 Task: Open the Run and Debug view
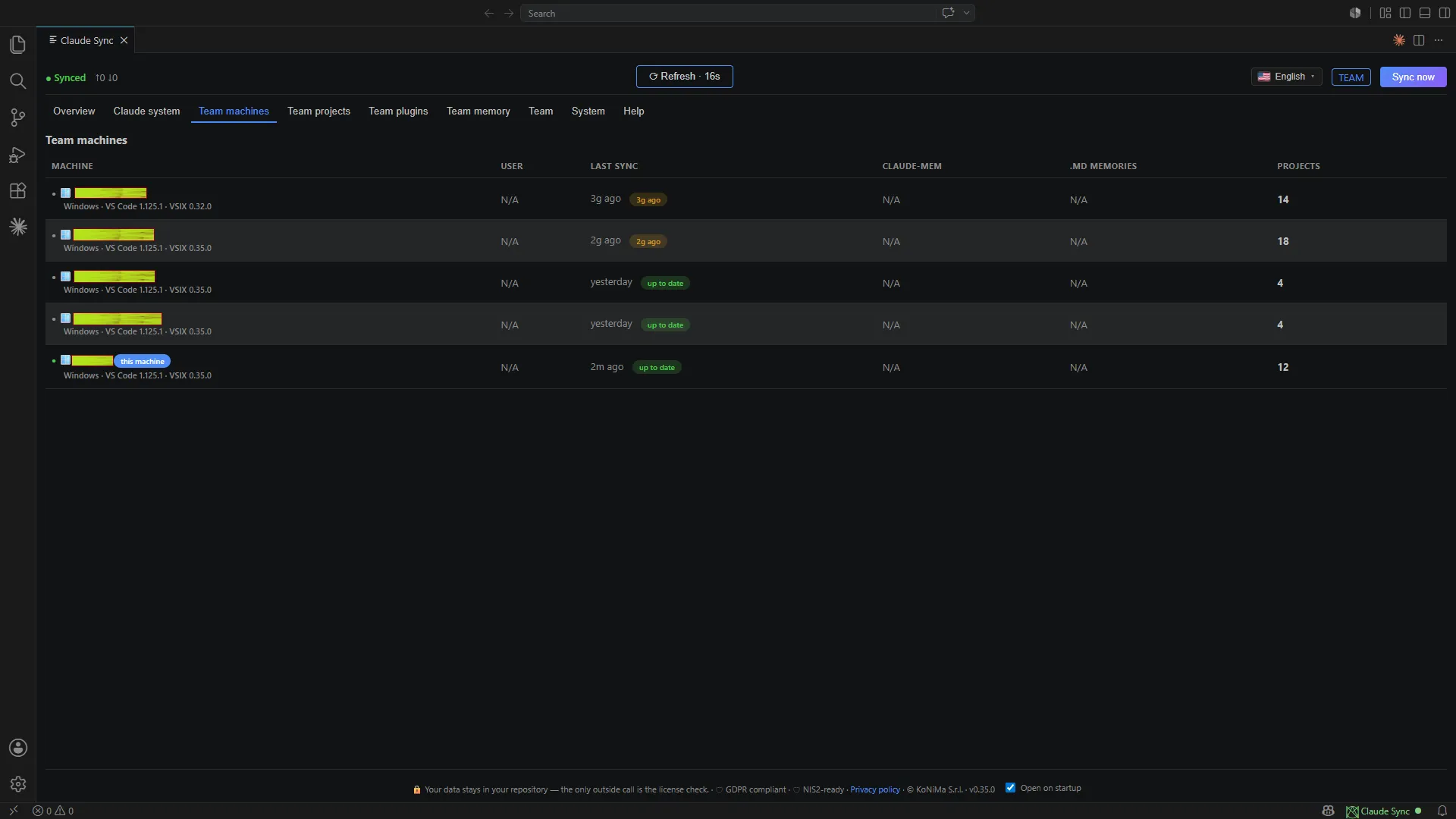18,155
